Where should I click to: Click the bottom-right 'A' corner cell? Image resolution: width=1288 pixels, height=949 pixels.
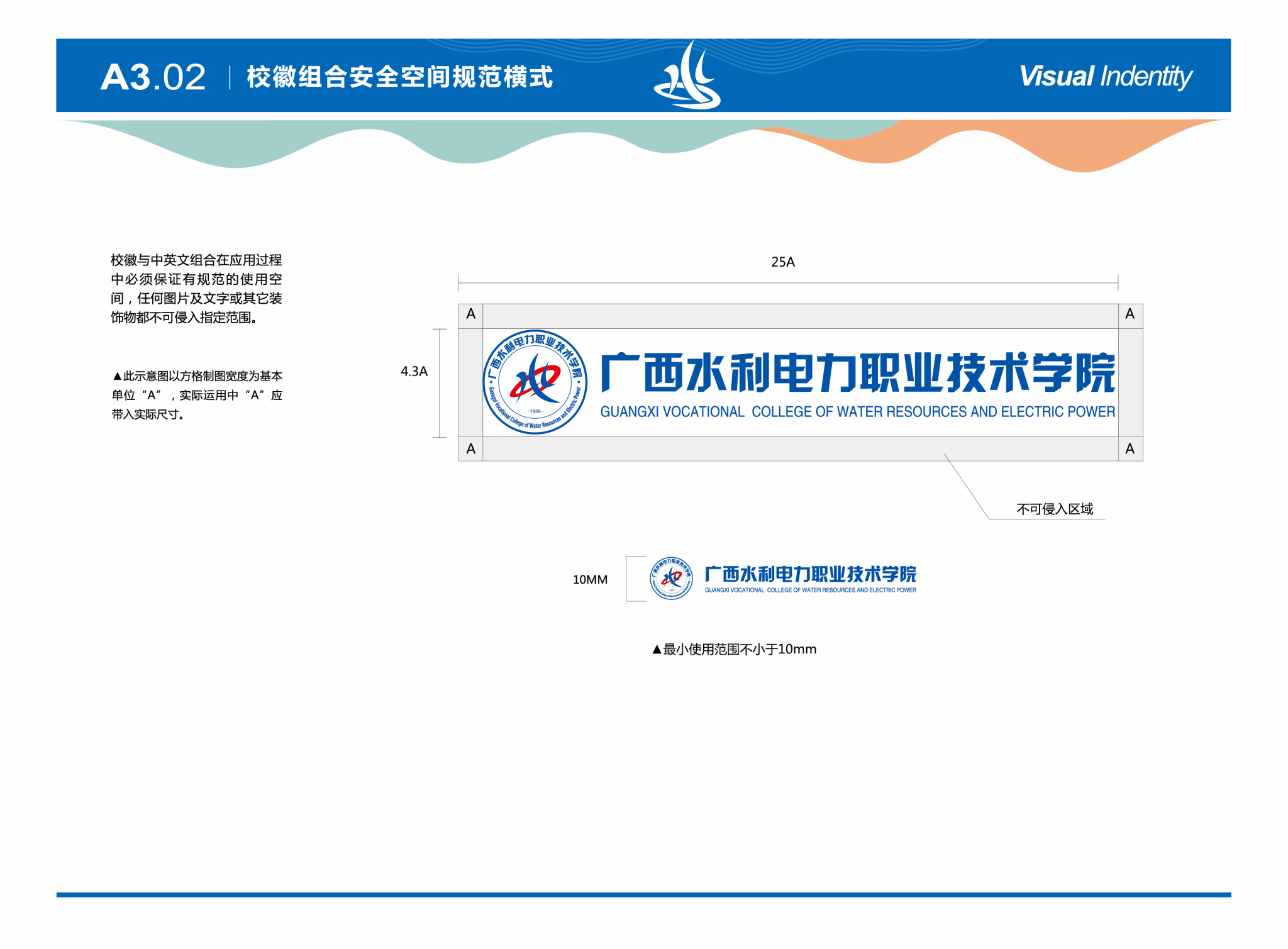pyautogui.click(x=1130, y=449)
